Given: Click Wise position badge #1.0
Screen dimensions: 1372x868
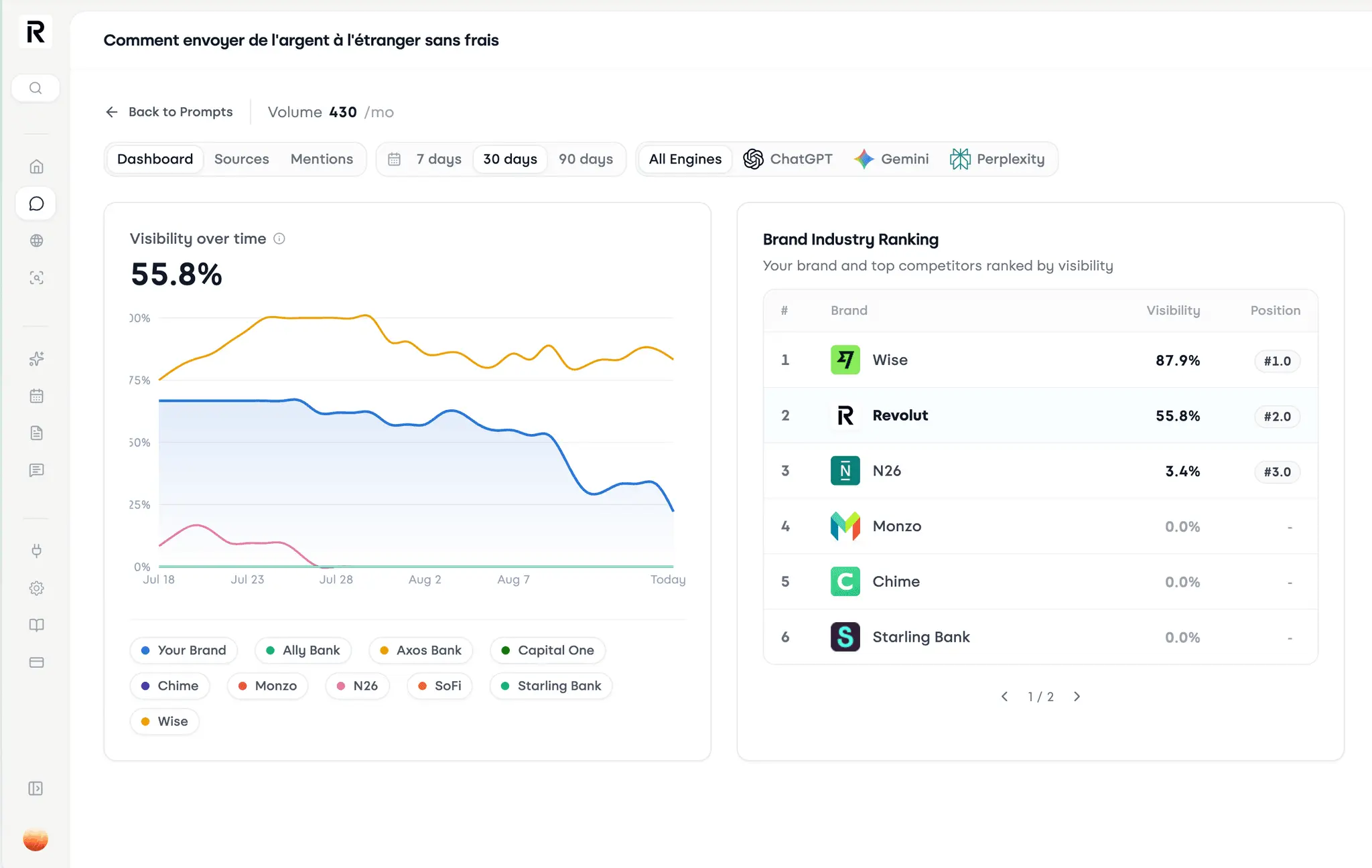Looking at the screenshot, I should [x=1277, y=361].
